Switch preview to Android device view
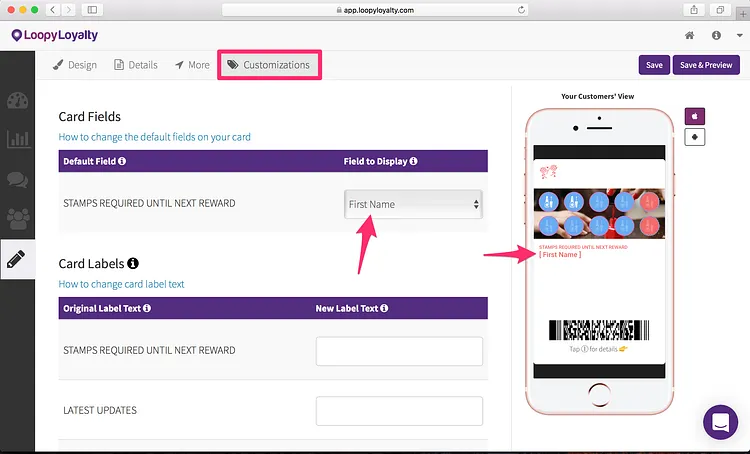This screenshot has width=750, height=454. coord(695,137)
